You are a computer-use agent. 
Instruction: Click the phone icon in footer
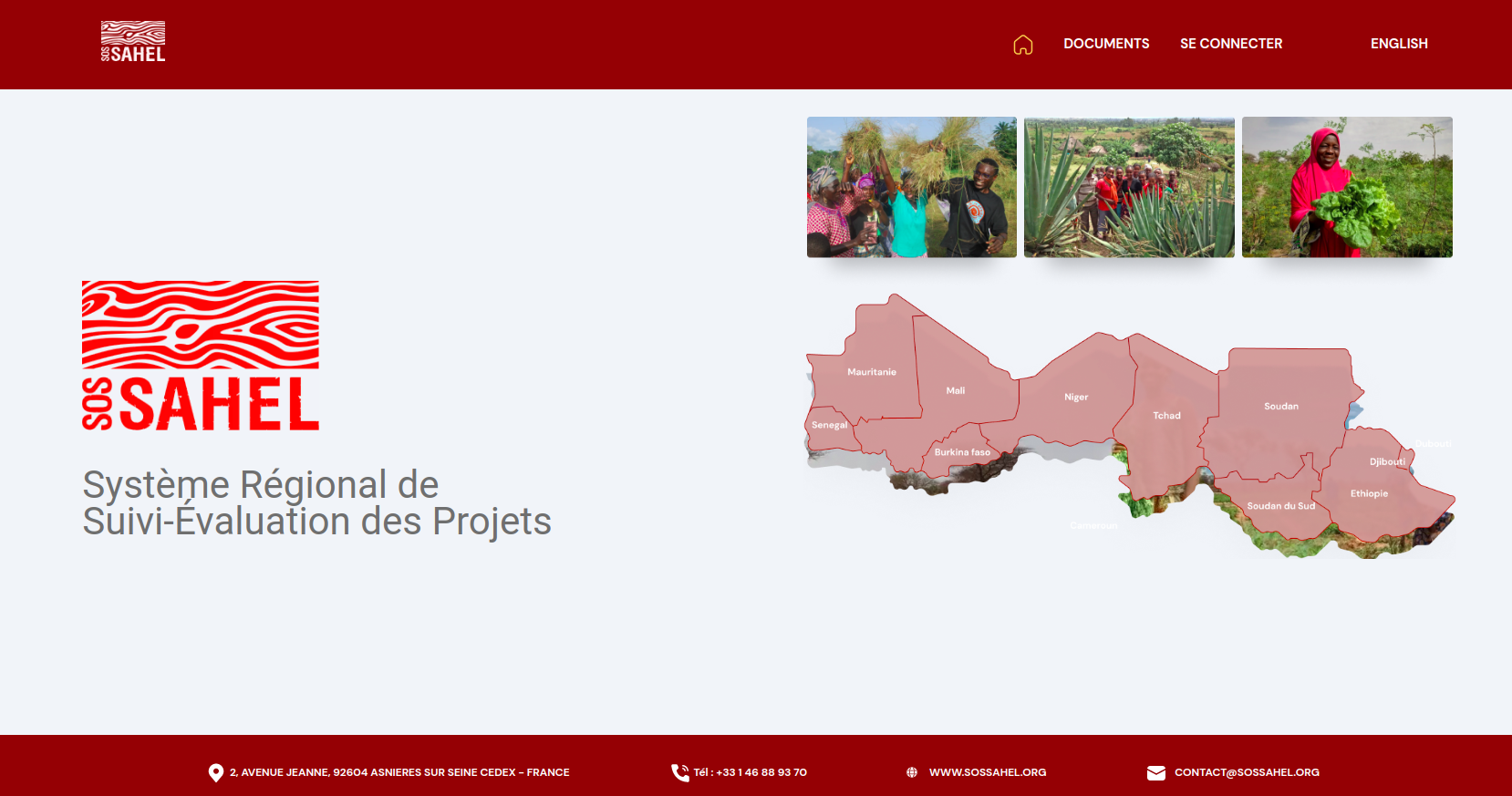(x=680, y=772)
